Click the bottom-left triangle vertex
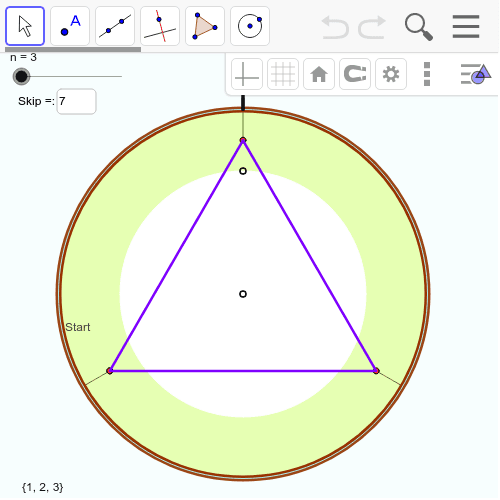This screenshot has height=500, width=500. tap(110, 371)
